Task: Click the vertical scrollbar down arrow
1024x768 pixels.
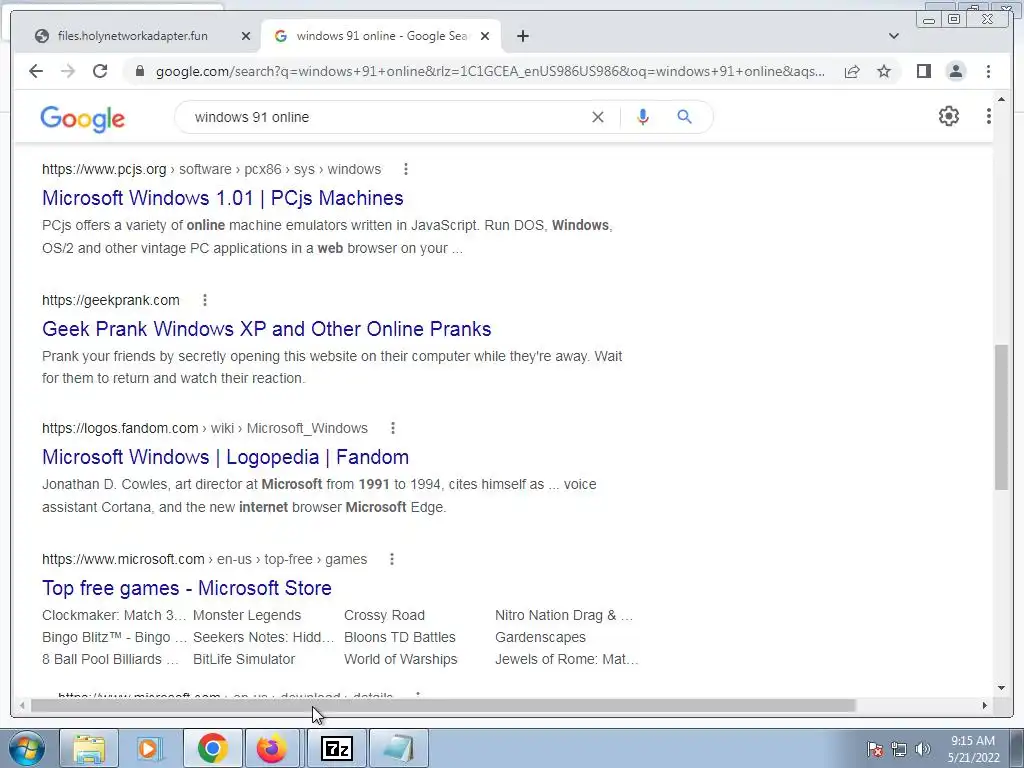Action: click(1001, 688)
